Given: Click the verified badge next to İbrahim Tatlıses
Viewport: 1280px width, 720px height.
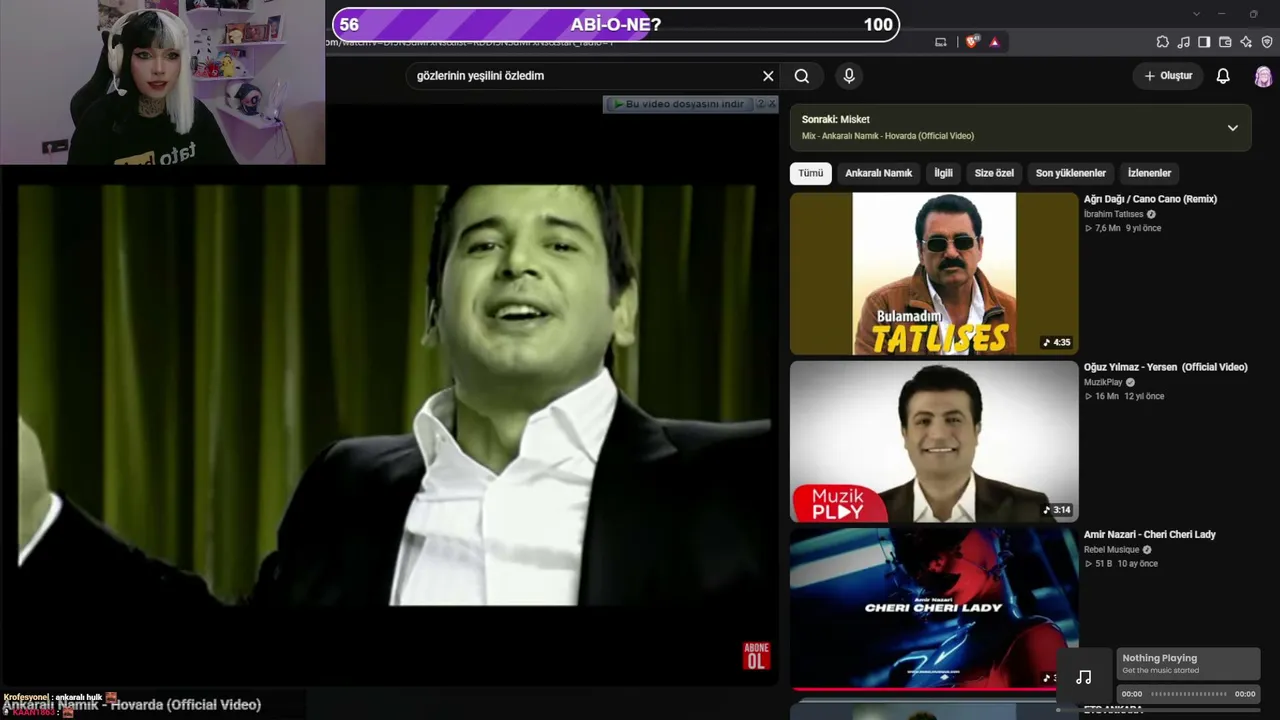Looking at the screenshot, I should tap(1151, 214).
